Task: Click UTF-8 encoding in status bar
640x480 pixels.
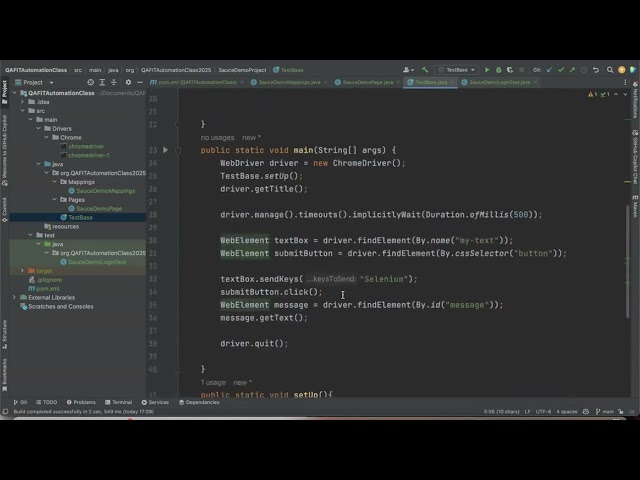Action: 543,412
